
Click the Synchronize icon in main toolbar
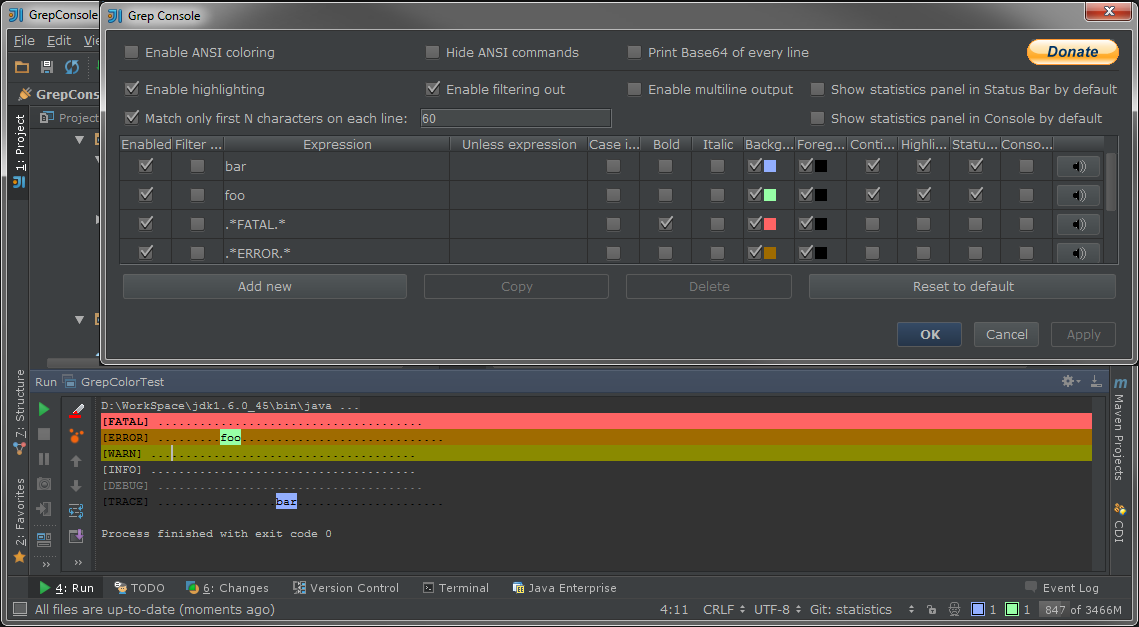coord(71,67)
